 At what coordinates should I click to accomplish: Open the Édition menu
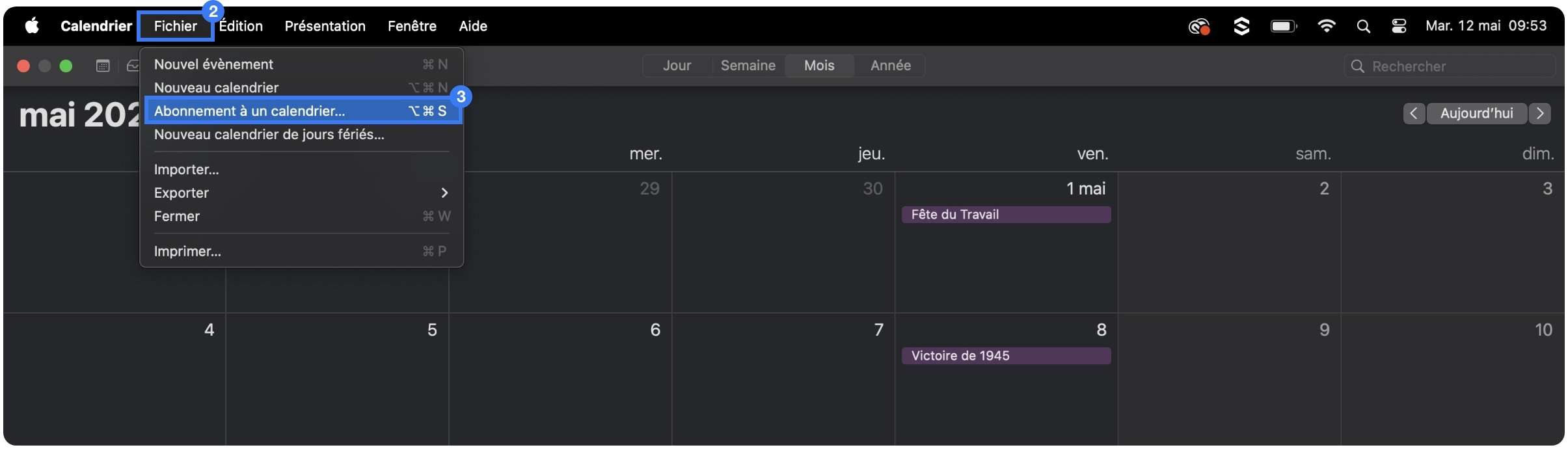click(241, 26)
